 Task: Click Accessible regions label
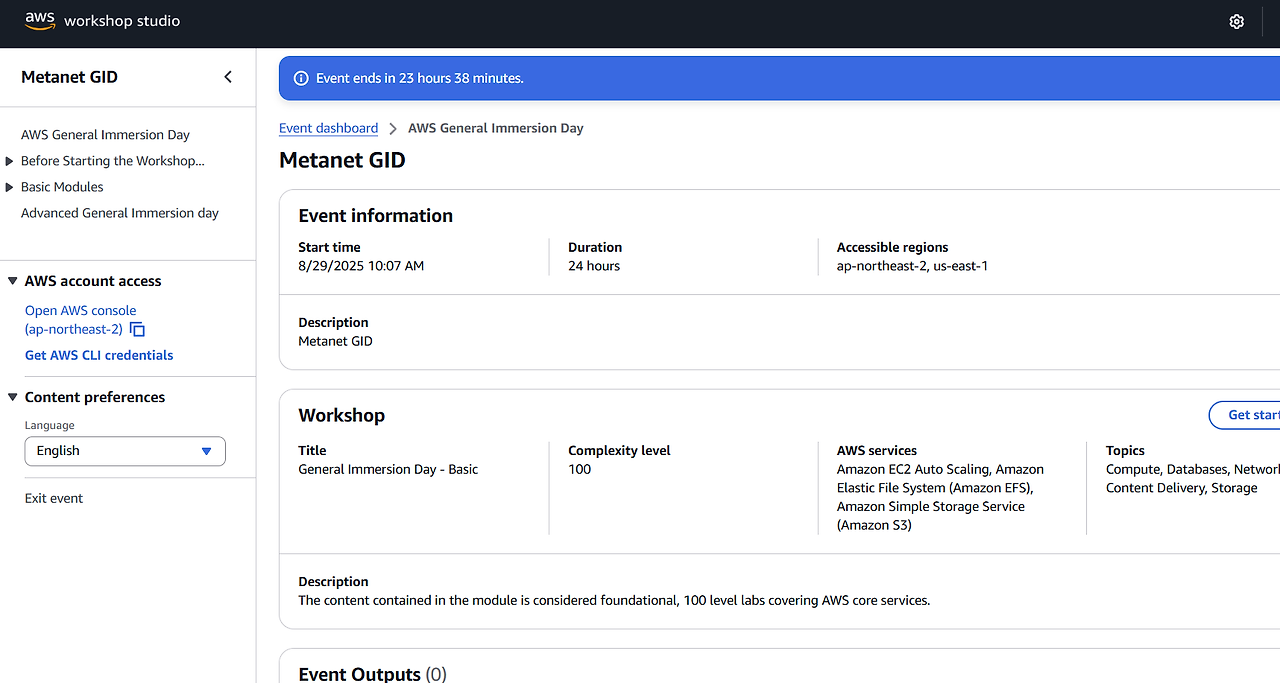tap(892, 247)
